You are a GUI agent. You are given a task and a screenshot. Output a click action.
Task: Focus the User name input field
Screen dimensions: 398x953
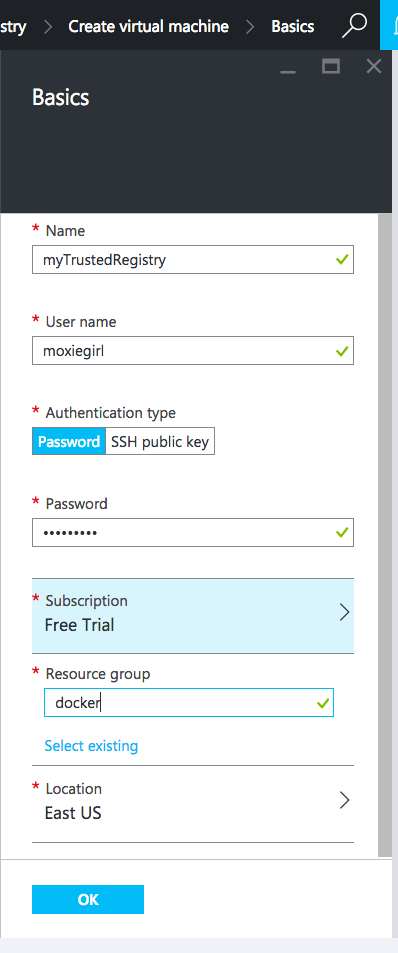(x=193, y=351)
